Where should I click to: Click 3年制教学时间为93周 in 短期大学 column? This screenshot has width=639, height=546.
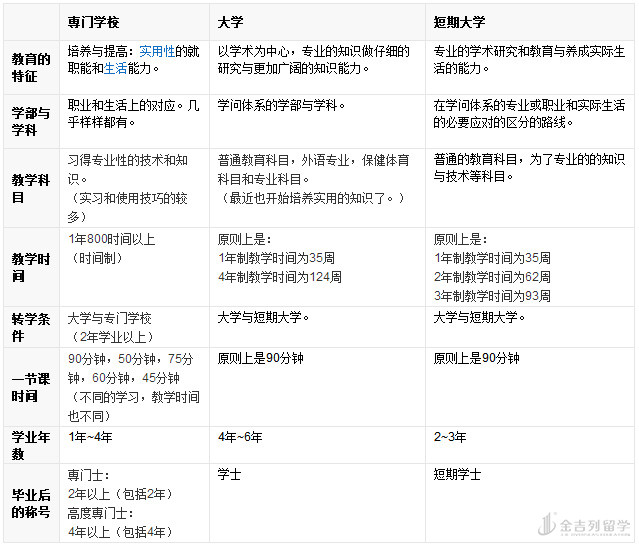492,295
